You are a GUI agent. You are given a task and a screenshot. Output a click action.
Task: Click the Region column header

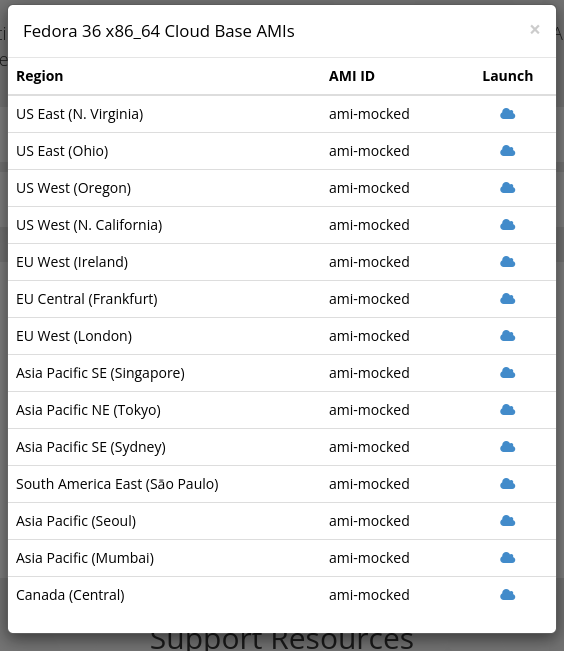[40, 76]
